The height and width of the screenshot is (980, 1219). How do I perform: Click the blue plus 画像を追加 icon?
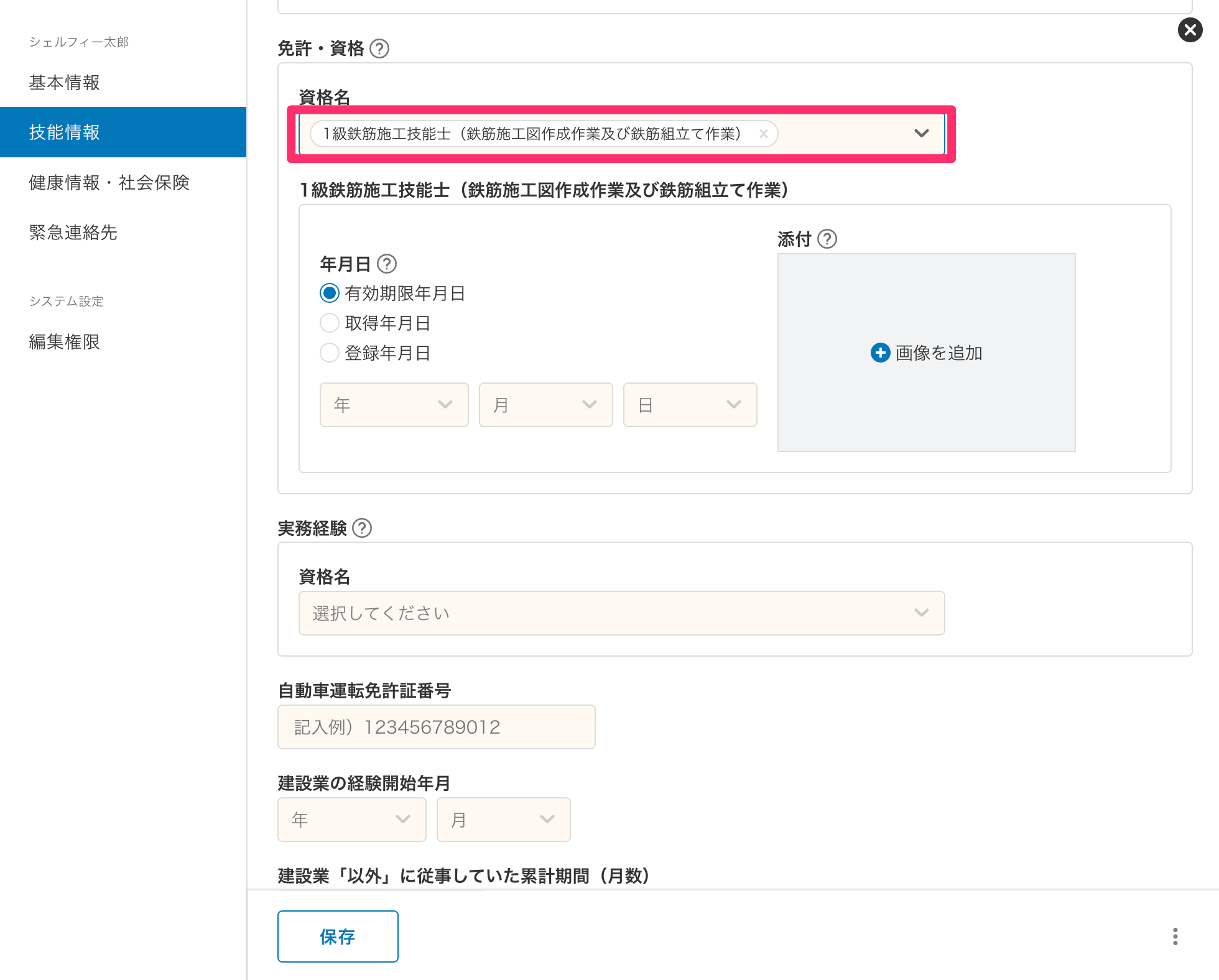pyautogui.click(x=880, y=353)
